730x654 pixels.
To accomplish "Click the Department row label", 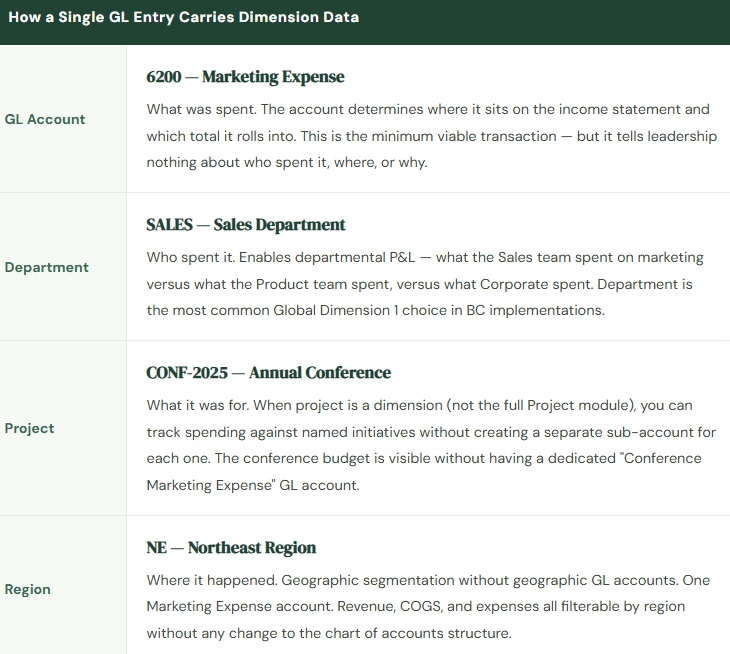I will [46, 267].
